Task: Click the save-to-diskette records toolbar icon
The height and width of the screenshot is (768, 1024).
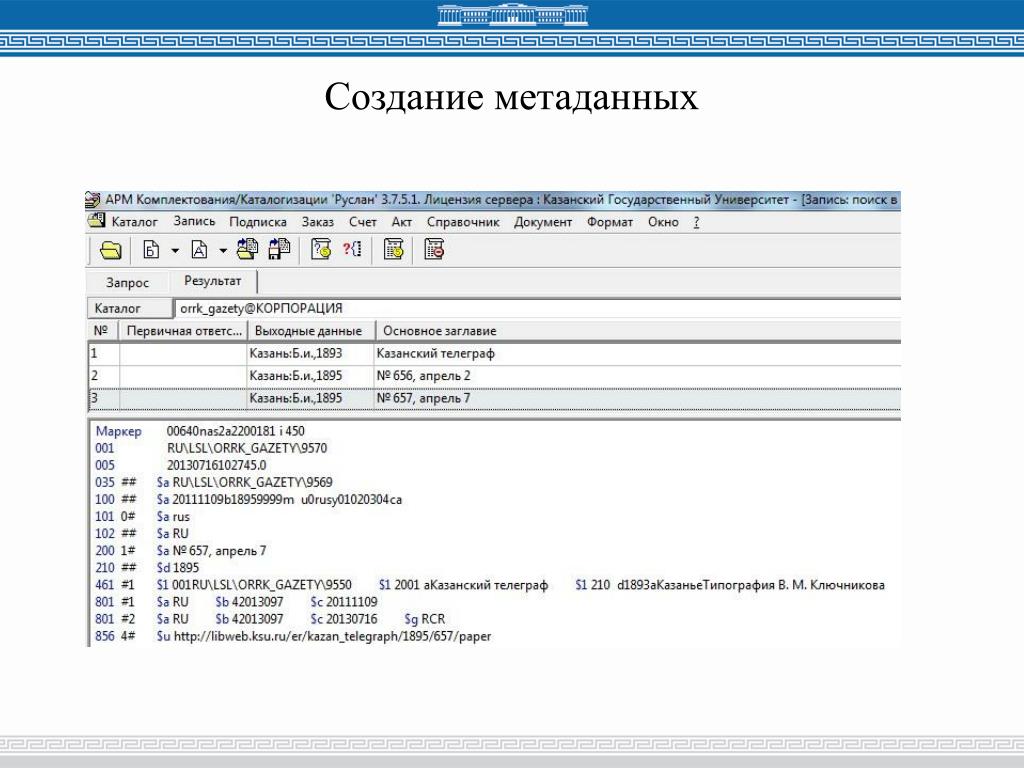Action: pos(279,249)
